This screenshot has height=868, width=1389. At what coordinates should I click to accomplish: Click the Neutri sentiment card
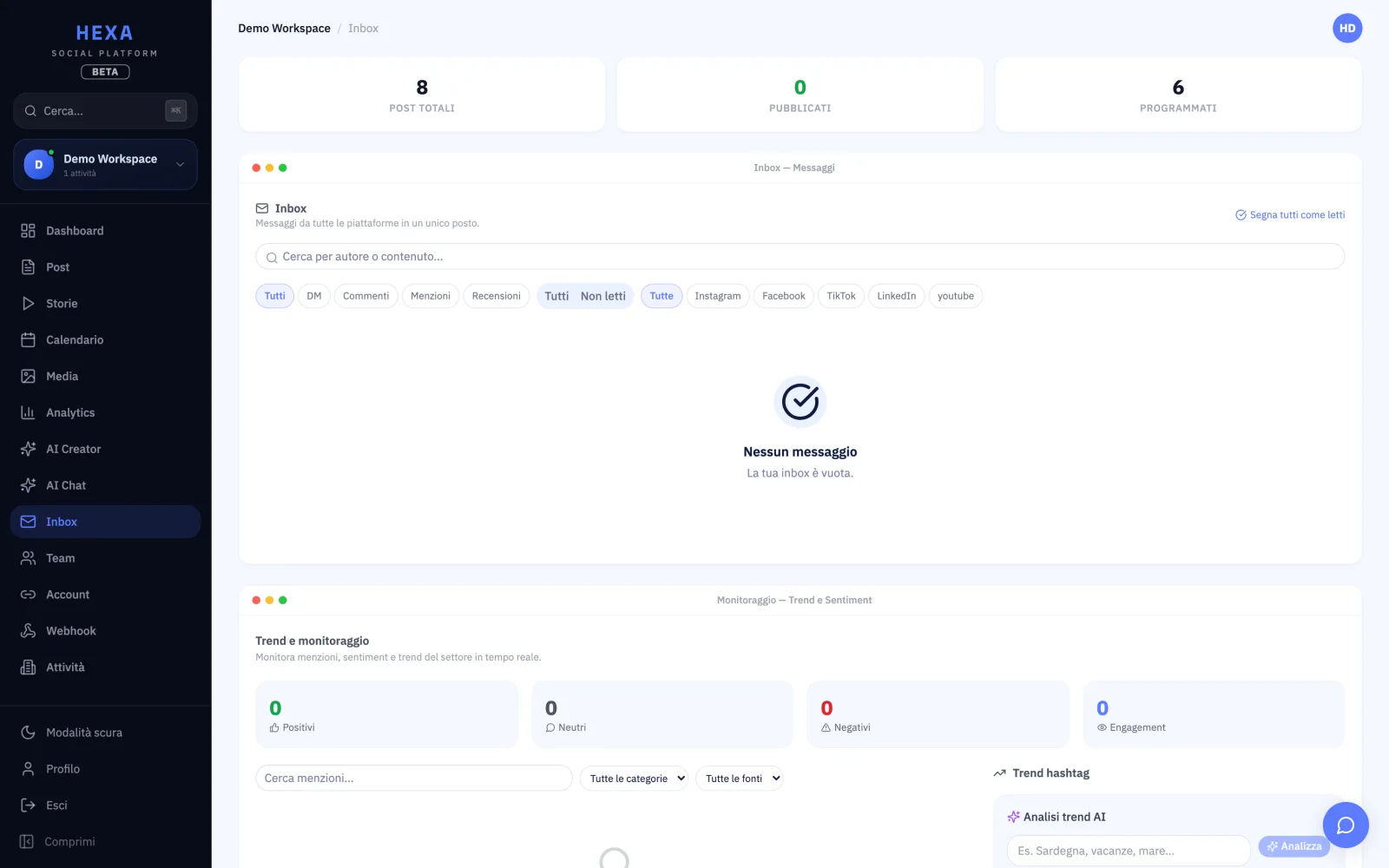pos(662,714)
